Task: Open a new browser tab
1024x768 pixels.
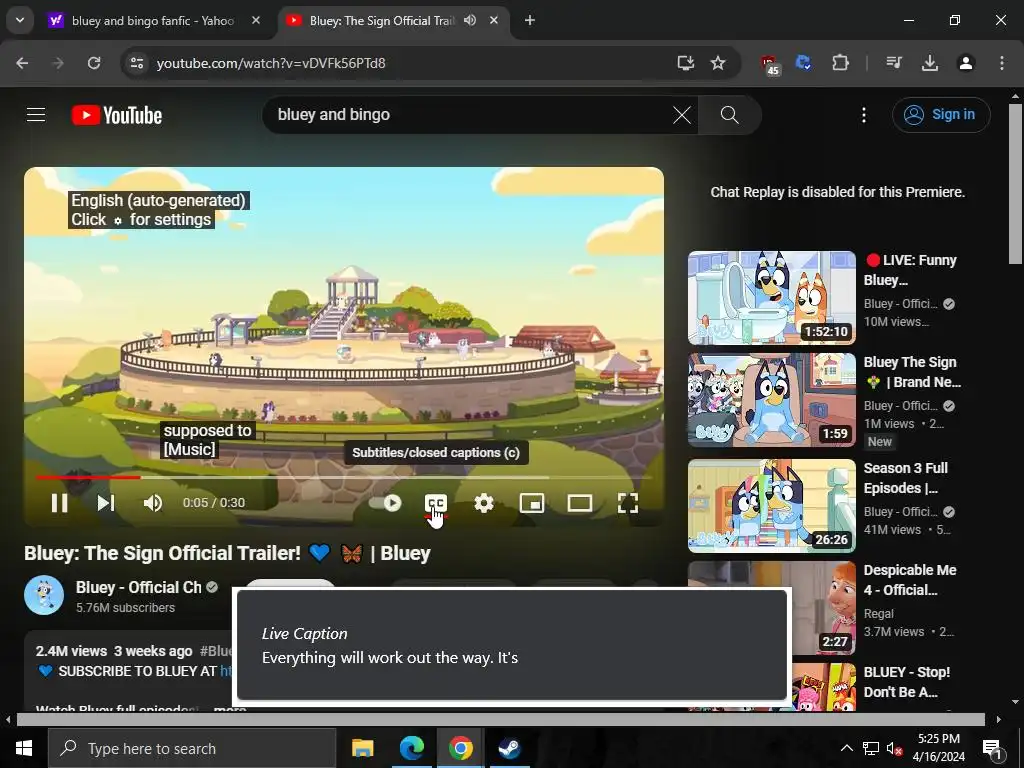Action: tap(530, 21)
